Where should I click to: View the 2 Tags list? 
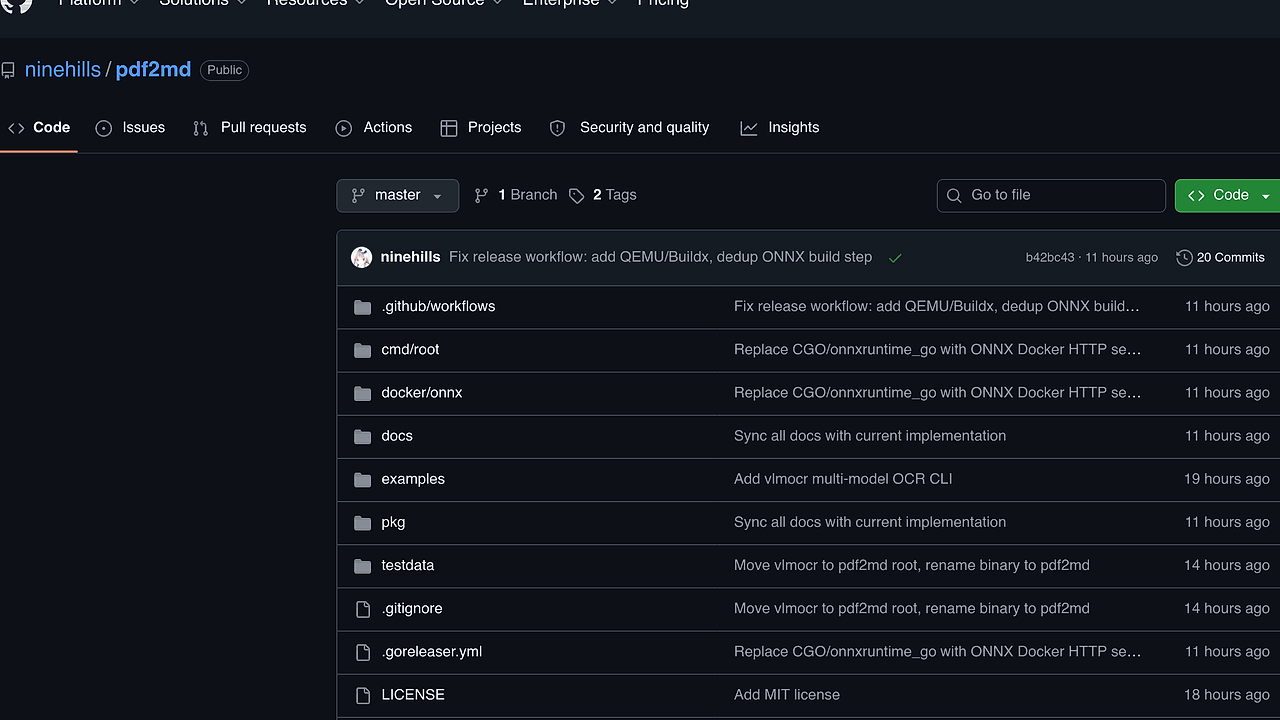(x=603, y=195)
